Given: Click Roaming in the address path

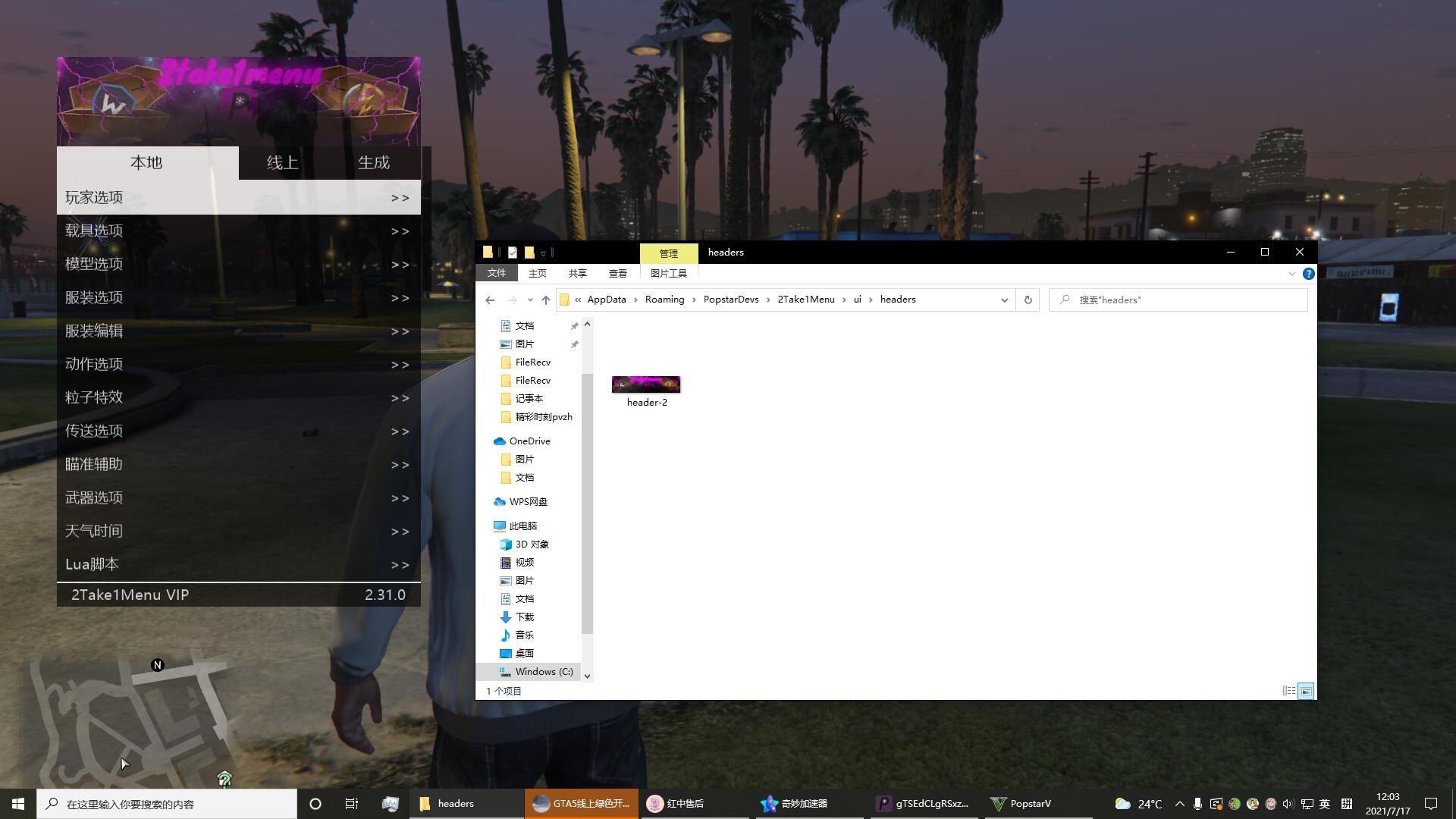Looking at the screenshot, I should 664,300.
